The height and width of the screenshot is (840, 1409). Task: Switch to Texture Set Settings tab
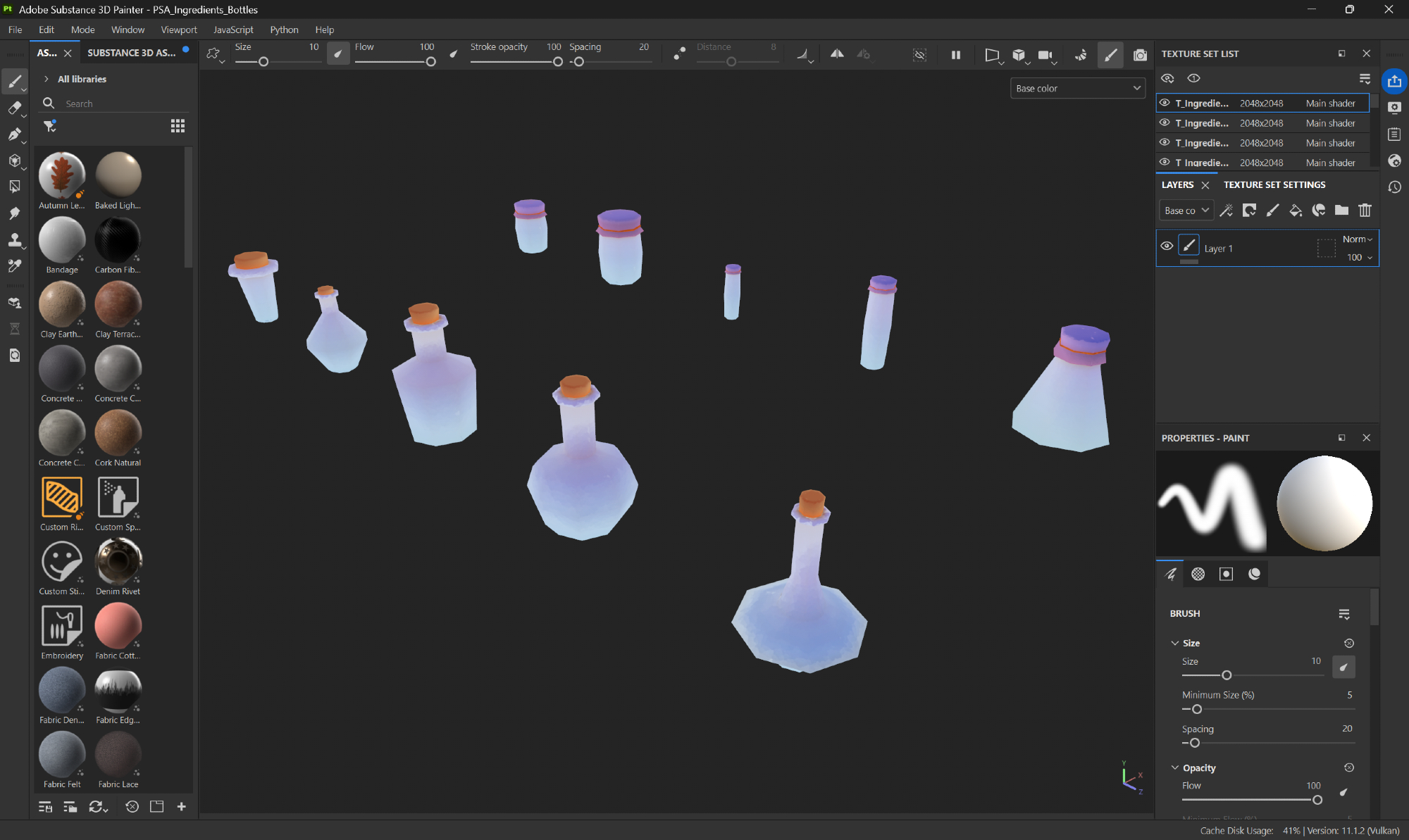click(1274, 184)
